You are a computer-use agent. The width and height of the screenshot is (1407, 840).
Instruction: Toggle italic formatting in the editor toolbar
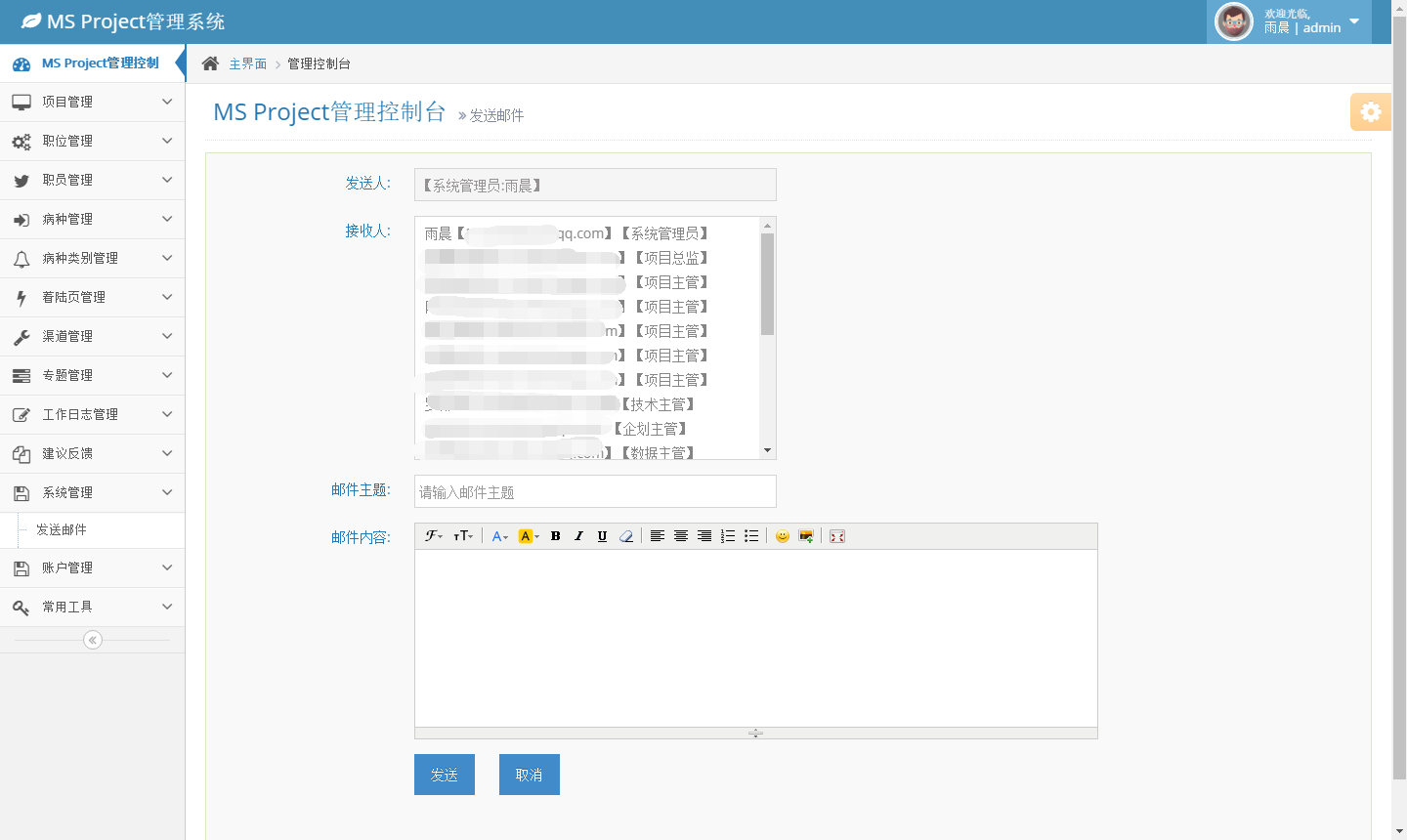[x=578, y=536]
